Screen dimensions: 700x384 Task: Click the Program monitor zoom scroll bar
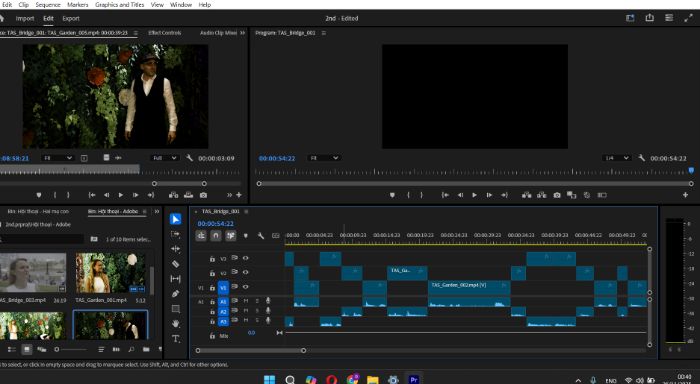pyautogui.click(x=475, y=184)
